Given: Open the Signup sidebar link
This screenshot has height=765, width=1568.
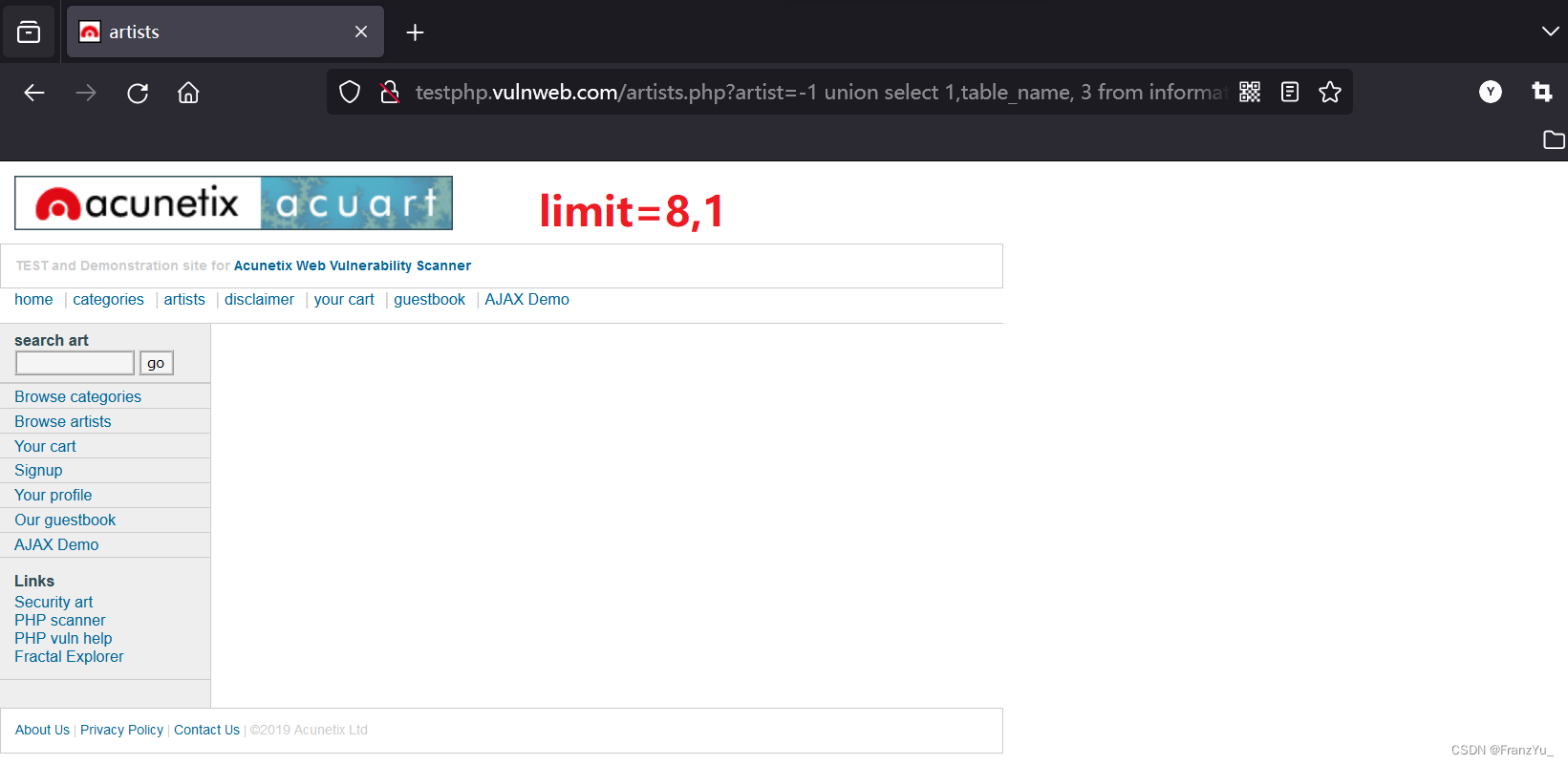Looking at the screenshot, I should tap(38, 470).
